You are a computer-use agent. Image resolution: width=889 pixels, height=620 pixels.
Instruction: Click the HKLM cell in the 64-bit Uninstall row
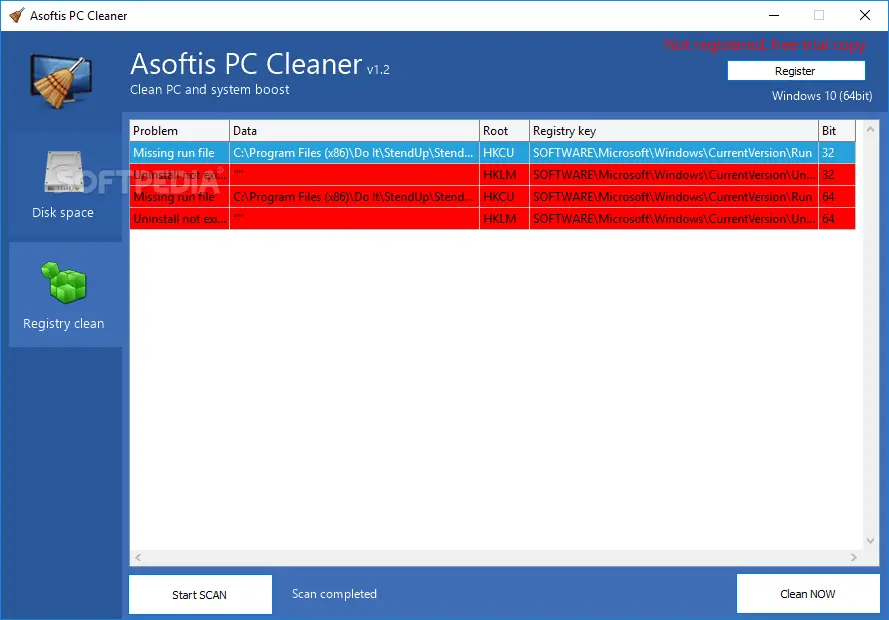pos(504,219)
